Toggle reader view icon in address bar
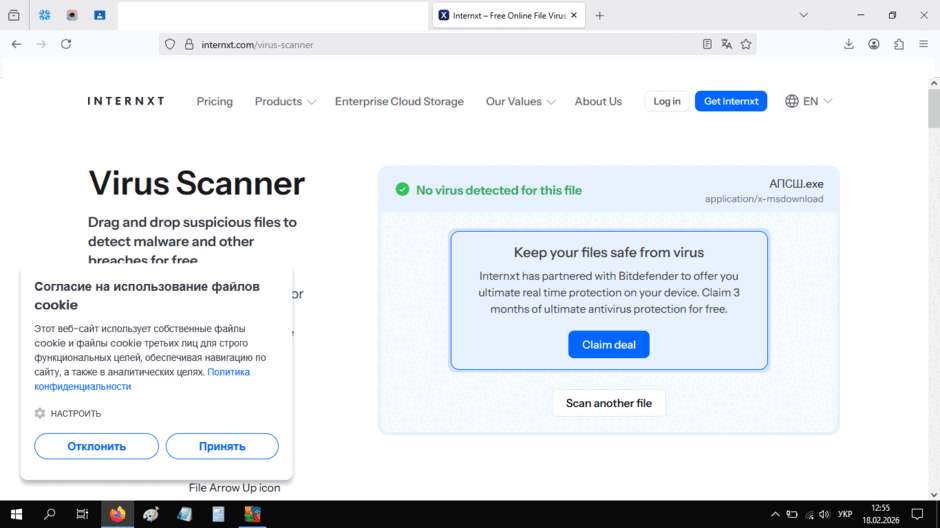This screenshot has height=528, width=940. (x=707, y=44)
